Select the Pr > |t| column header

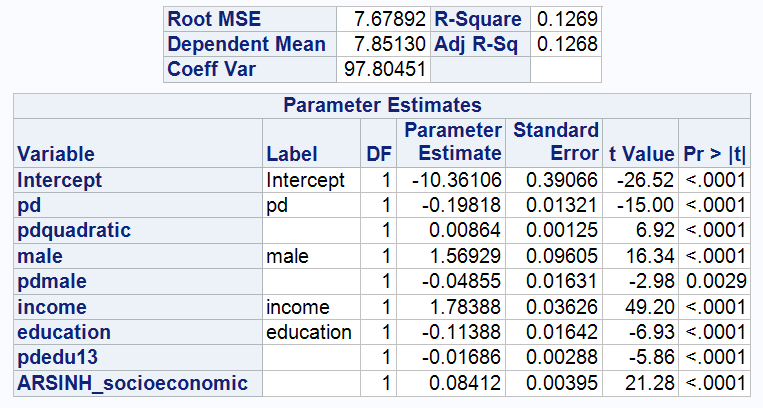[x=715, y=154]
